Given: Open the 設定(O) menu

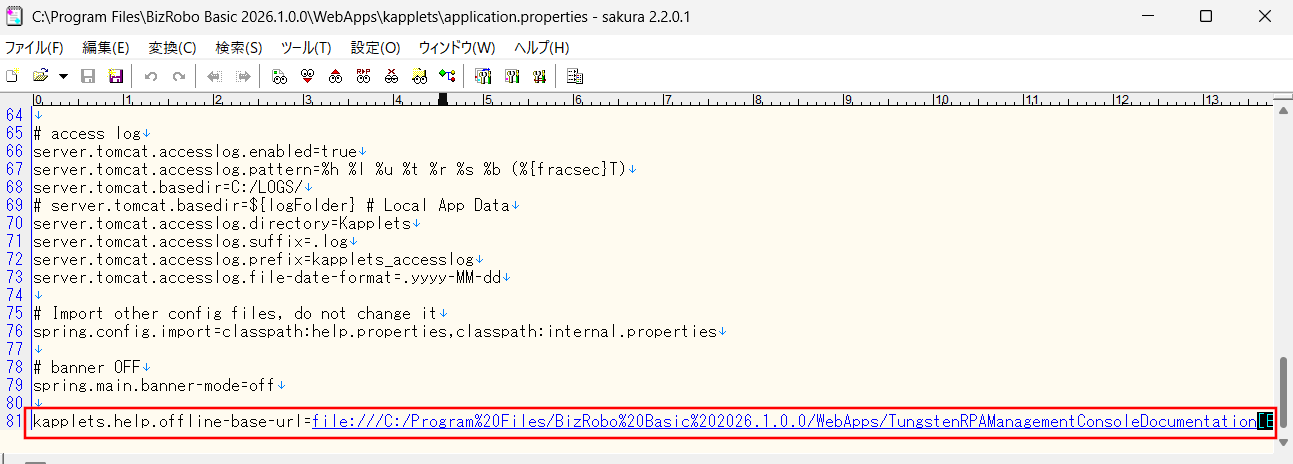Looking at the screenshot, I should pyautogui.click(x=375, y=48).
